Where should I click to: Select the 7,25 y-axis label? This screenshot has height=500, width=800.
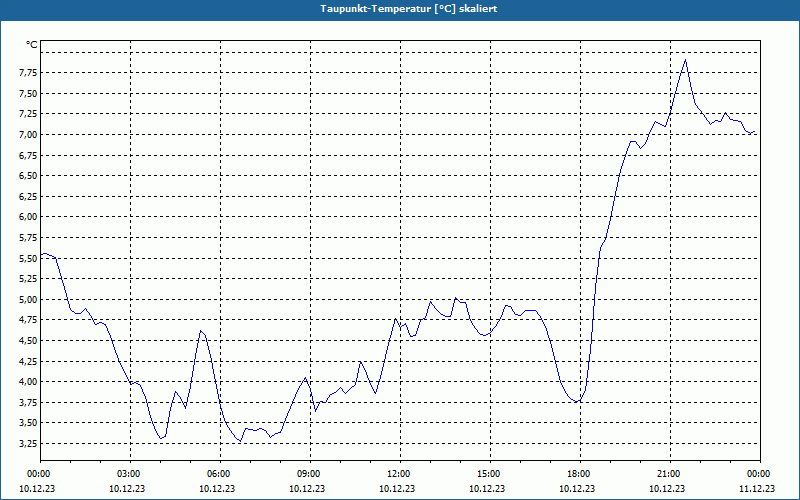(28, 114)
